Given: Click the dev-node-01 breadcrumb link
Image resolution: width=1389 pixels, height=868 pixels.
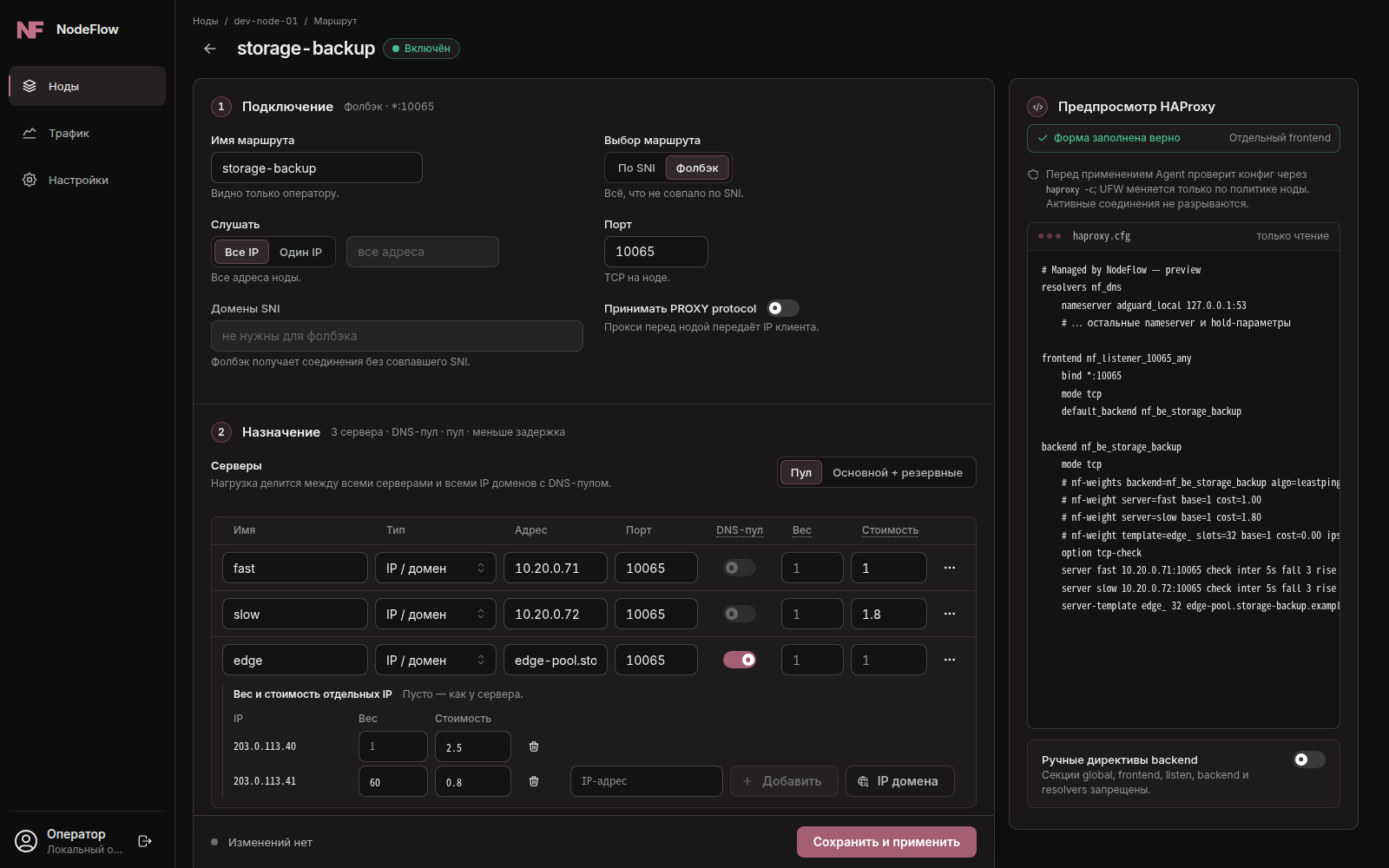Looking at the screenshot, I should coord(266,21).
